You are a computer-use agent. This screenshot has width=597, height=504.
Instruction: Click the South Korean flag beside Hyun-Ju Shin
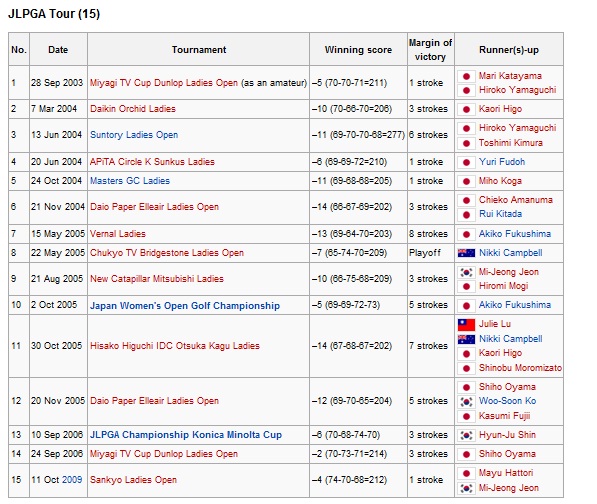pos(466,435)
